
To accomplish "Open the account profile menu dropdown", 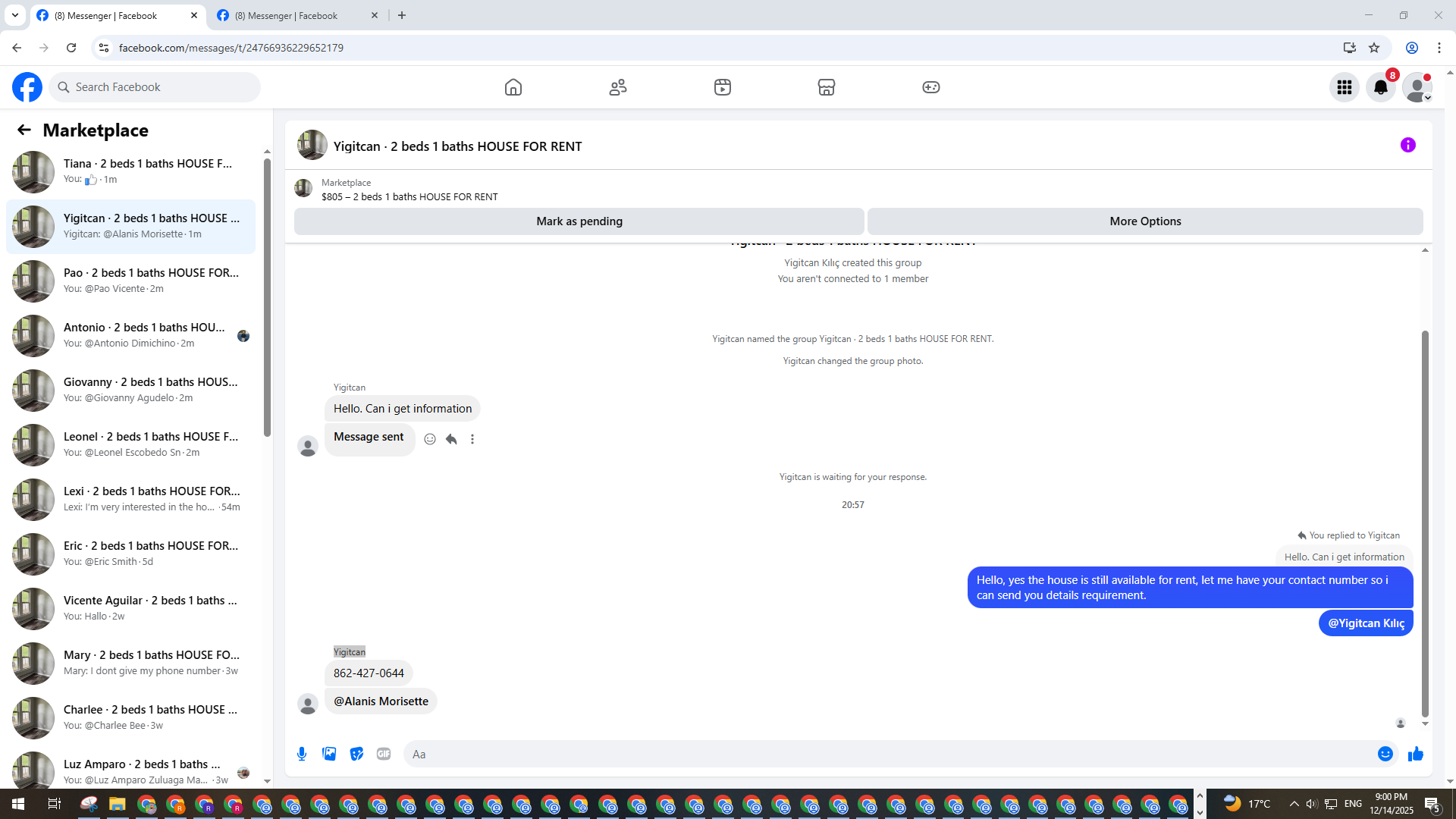I will 1417,87.
